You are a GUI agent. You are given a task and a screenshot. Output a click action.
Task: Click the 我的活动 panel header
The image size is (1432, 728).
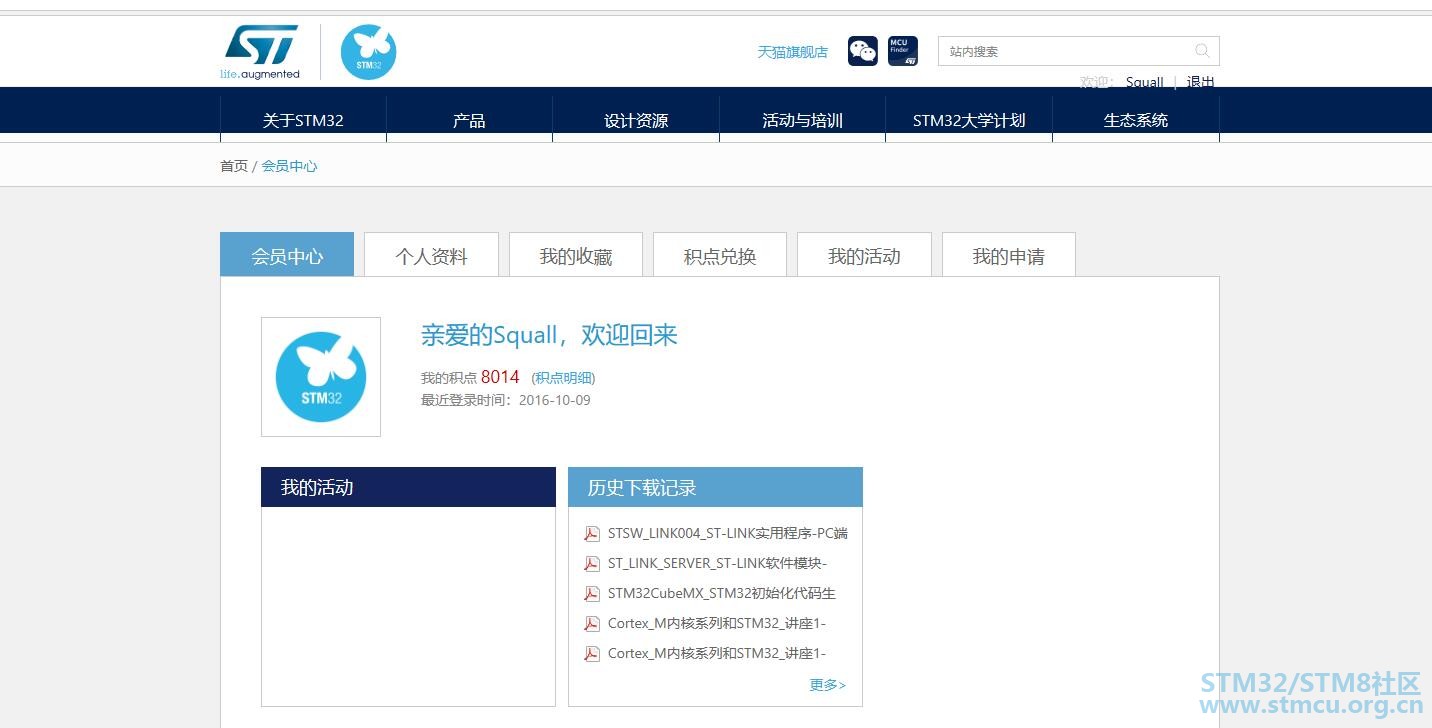408,487
